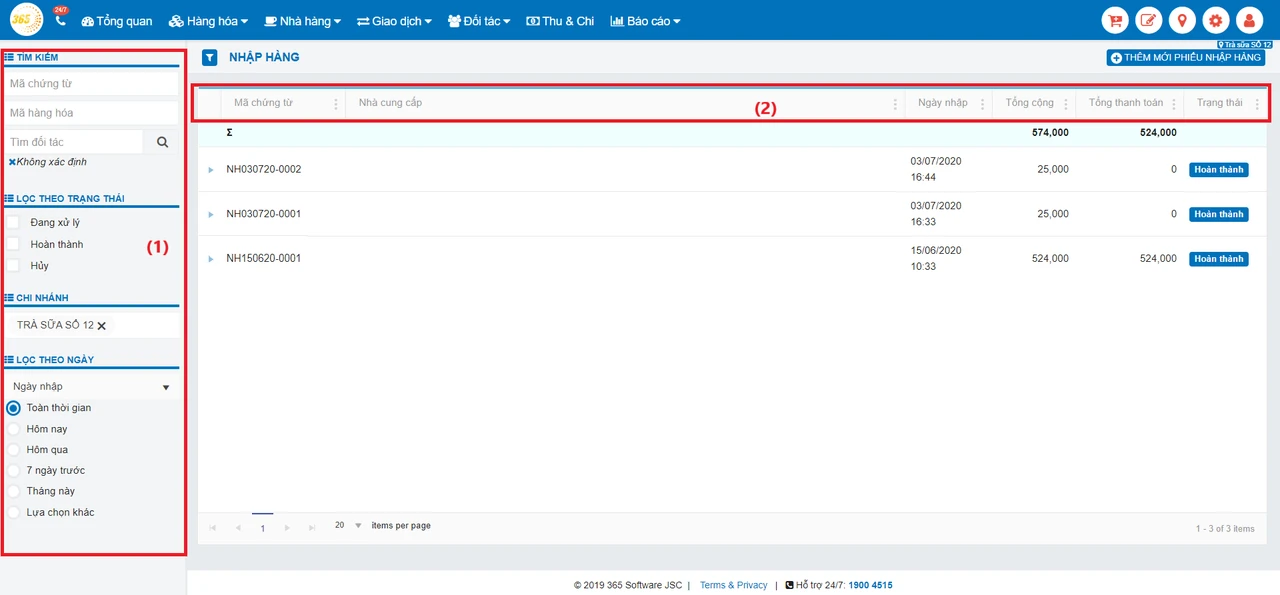Image resolution: width=1280 pixels, height=595 pixels.
Task: Open Tổng cộng column options dots
Action: point(1066,104)
